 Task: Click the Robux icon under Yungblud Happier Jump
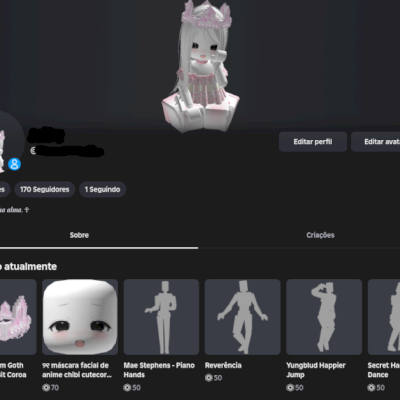pos(290,388)
